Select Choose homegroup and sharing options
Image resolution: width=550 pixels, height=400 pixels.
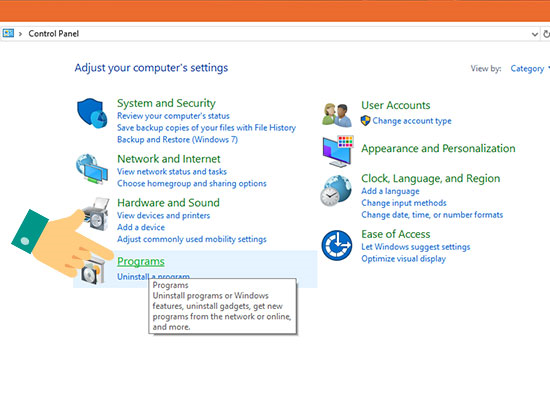coord(192,184)
